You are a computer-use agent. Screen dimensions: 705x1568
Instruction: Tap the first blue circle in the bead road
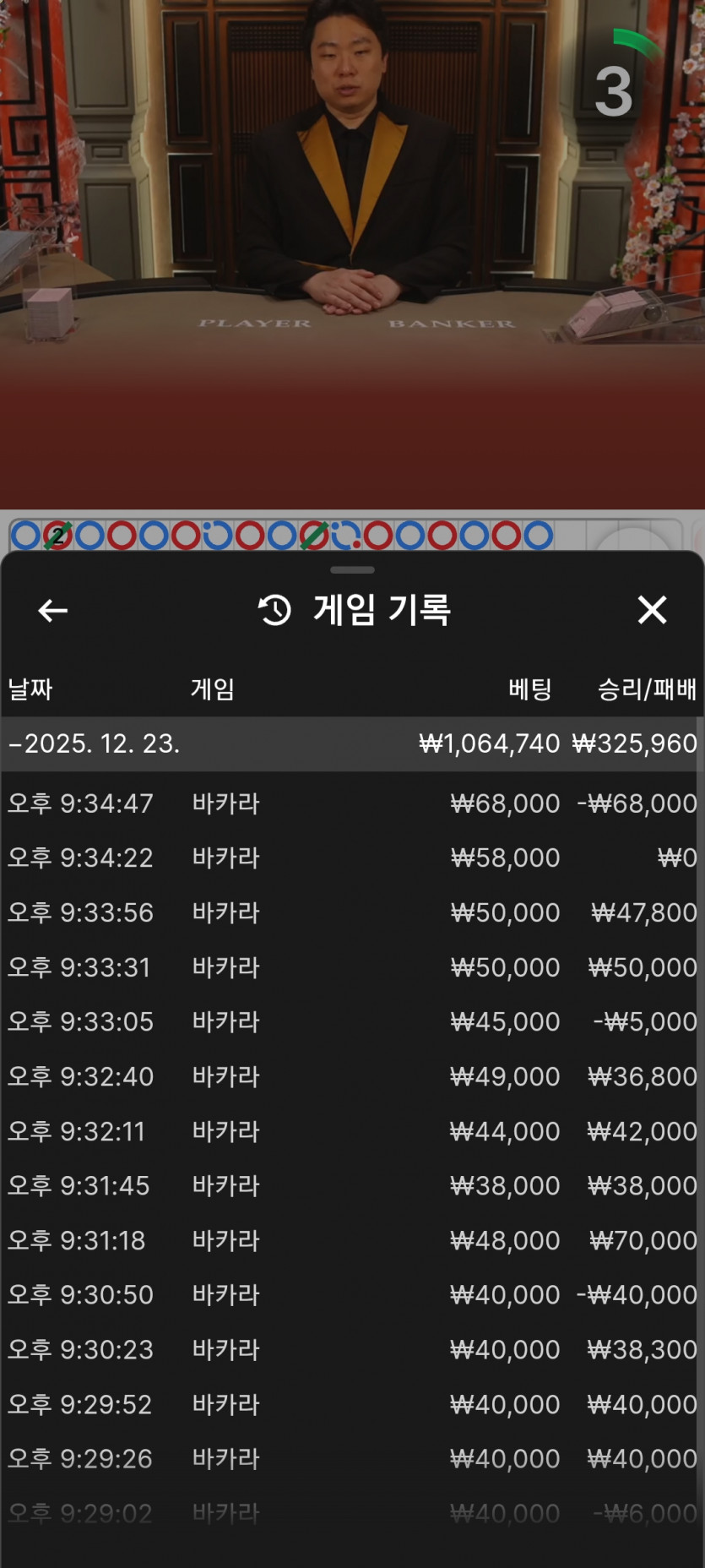point(25,535)
